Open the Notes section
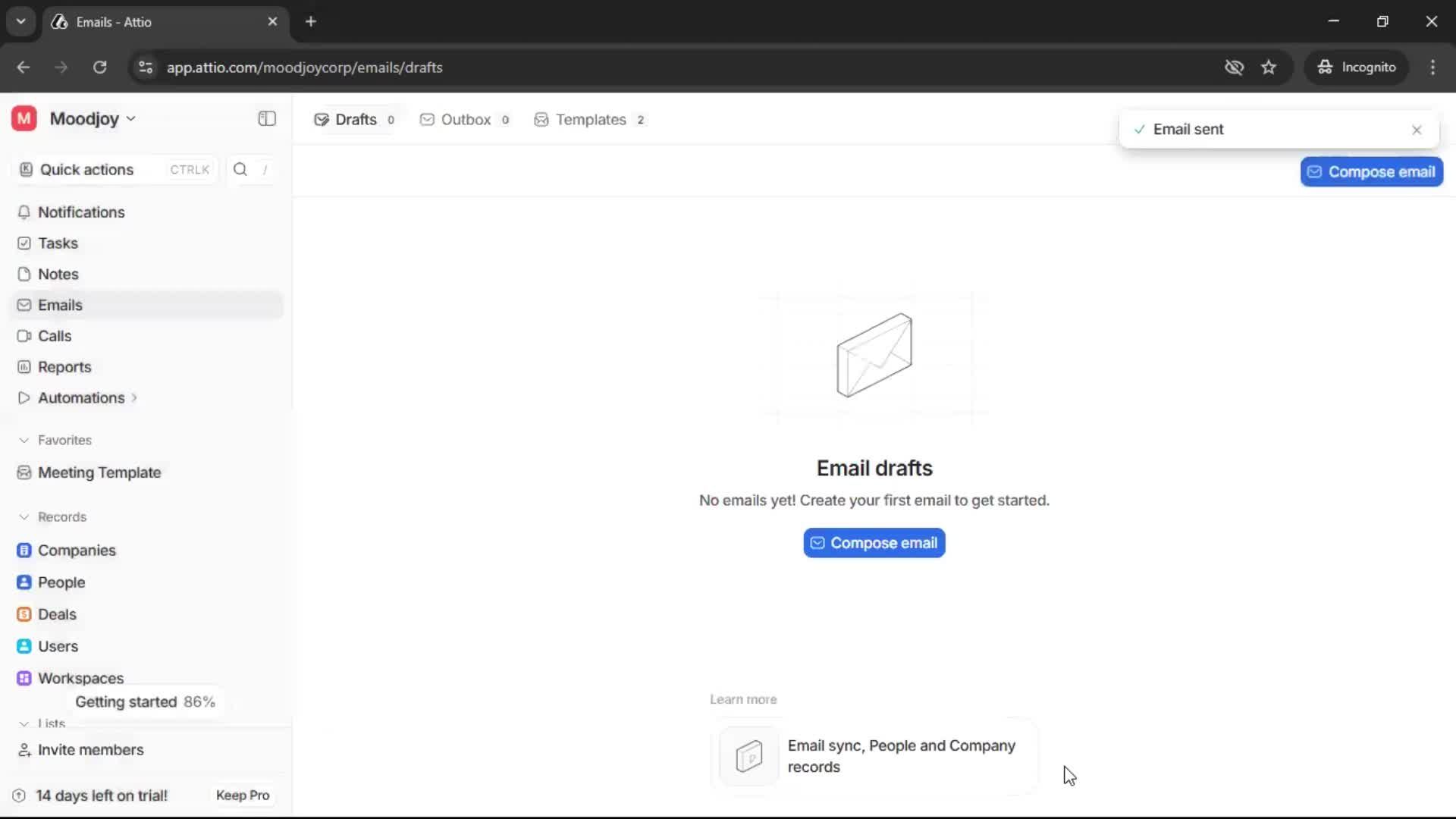Viewport: 1456px width, 819px height. click(58, 275)
